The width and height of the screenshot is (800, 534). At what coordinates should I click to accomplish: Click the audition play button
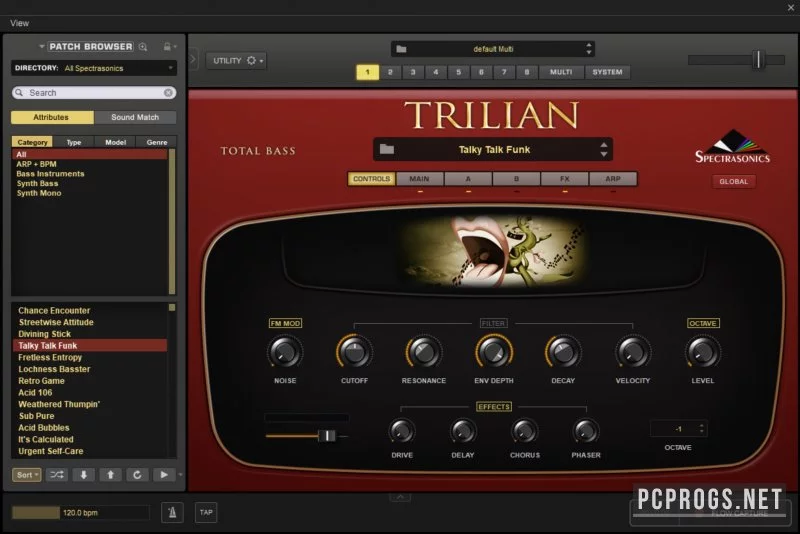click(164, 475)
